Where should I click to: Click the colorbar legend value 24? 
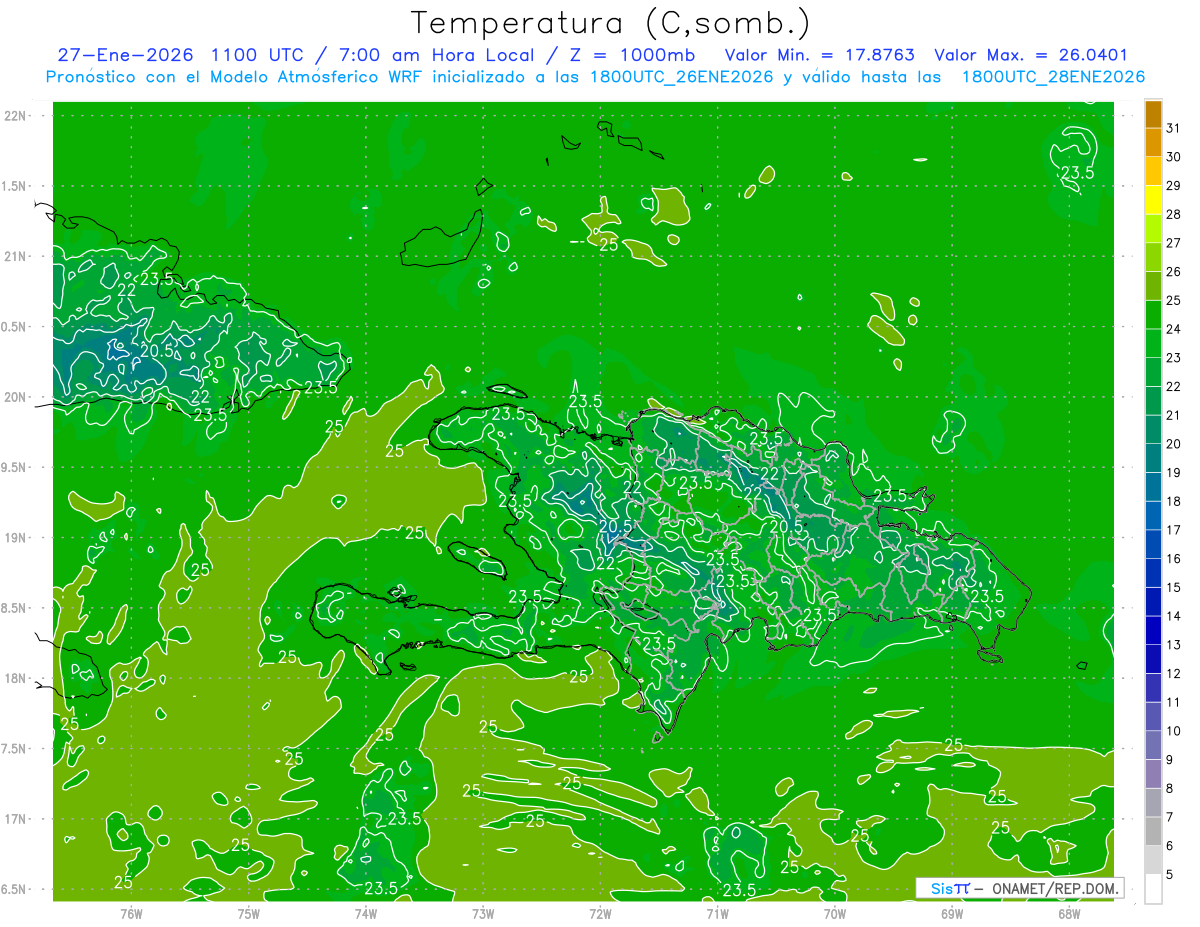[x=1174, y=329]
